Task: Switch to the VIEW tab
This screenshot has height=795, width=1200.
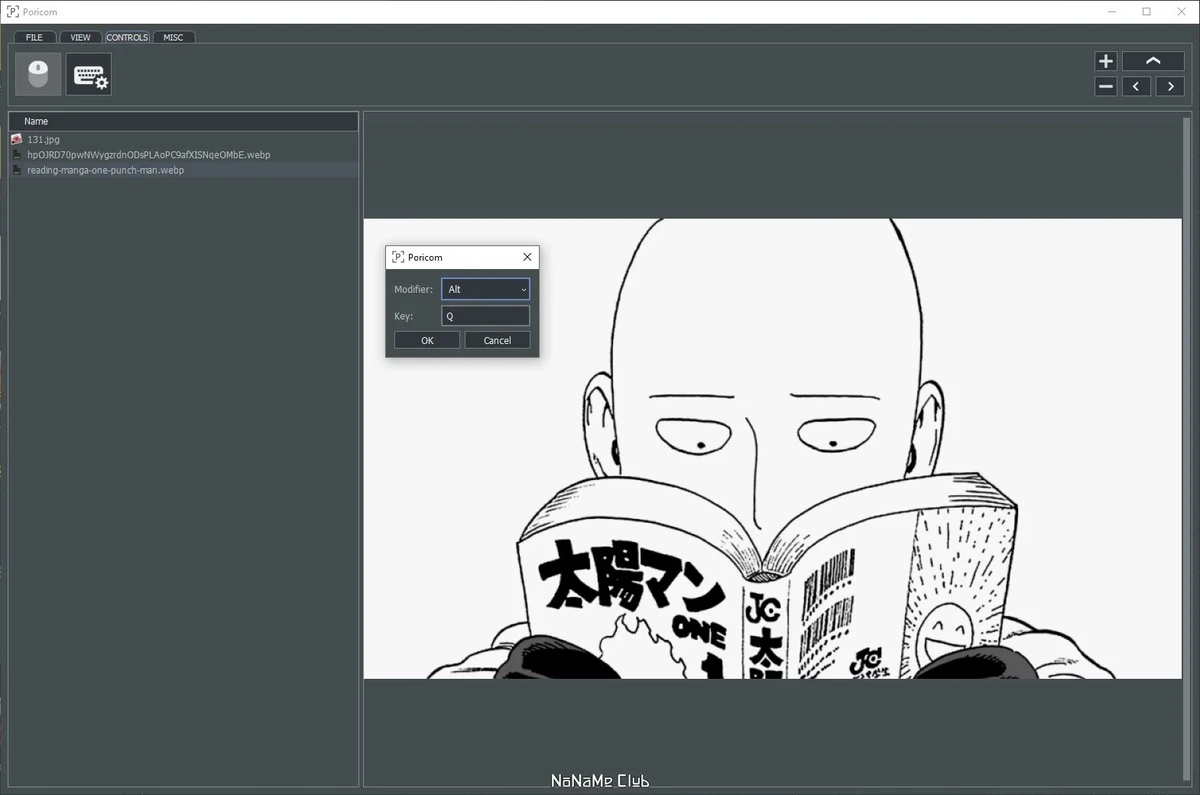Action: (x=80, y=37)
